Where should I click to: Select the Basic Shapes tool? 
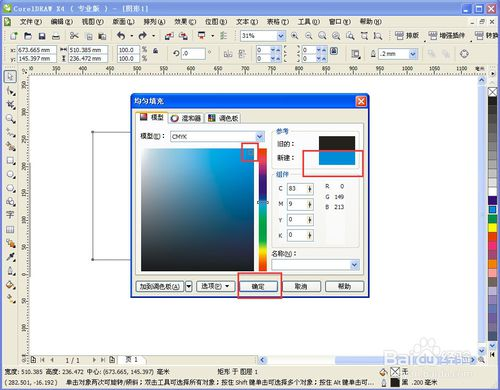pos(10,202)
